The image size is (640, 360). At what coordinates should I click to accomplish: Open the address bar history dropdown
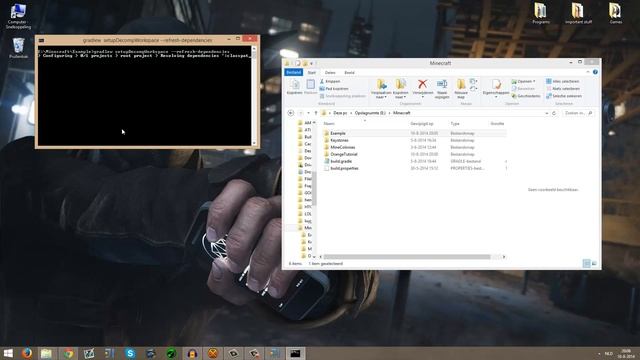pos(547,113)
